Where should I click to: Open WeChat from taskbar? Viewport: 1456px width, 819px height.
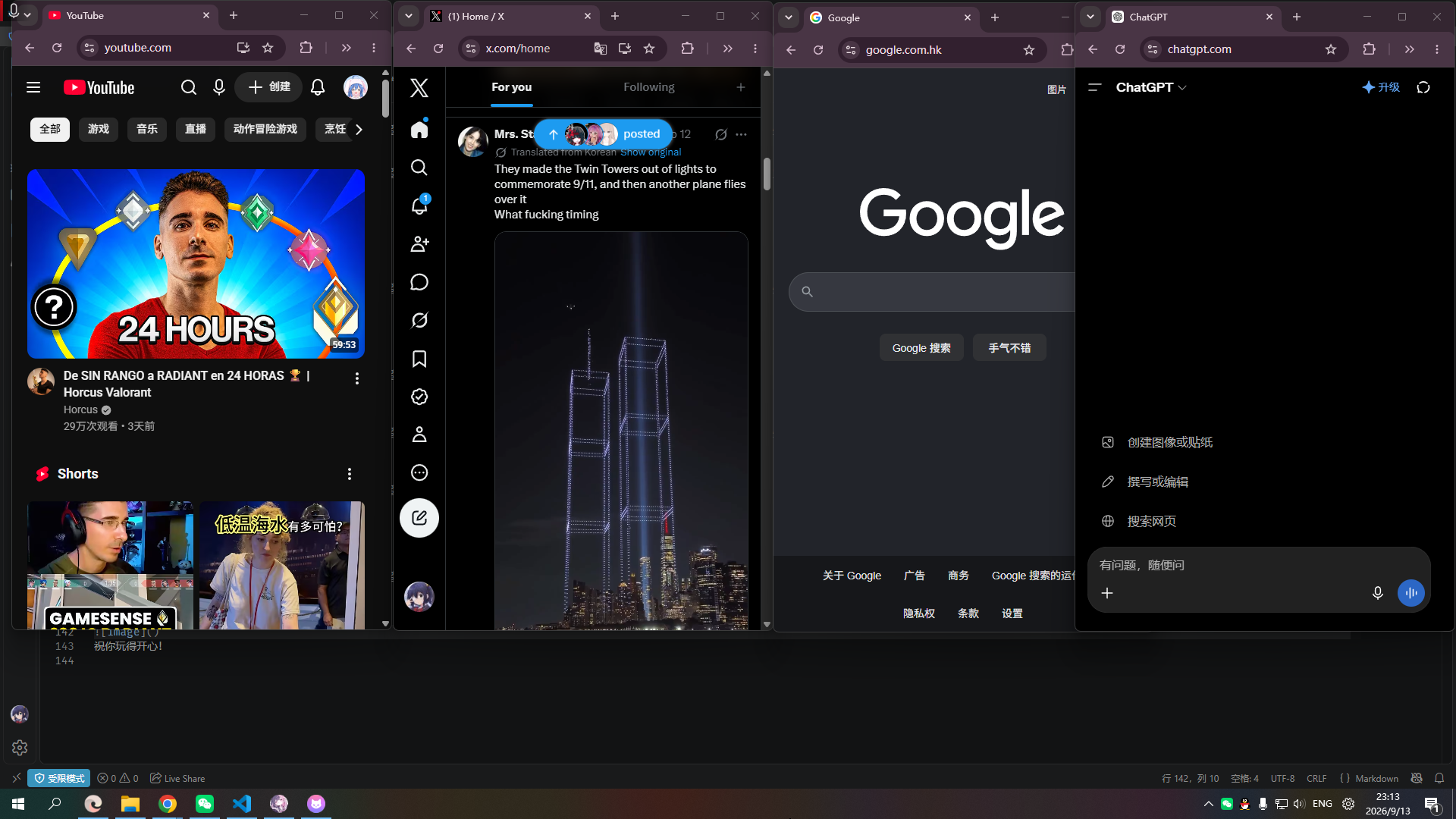[205, 804]
